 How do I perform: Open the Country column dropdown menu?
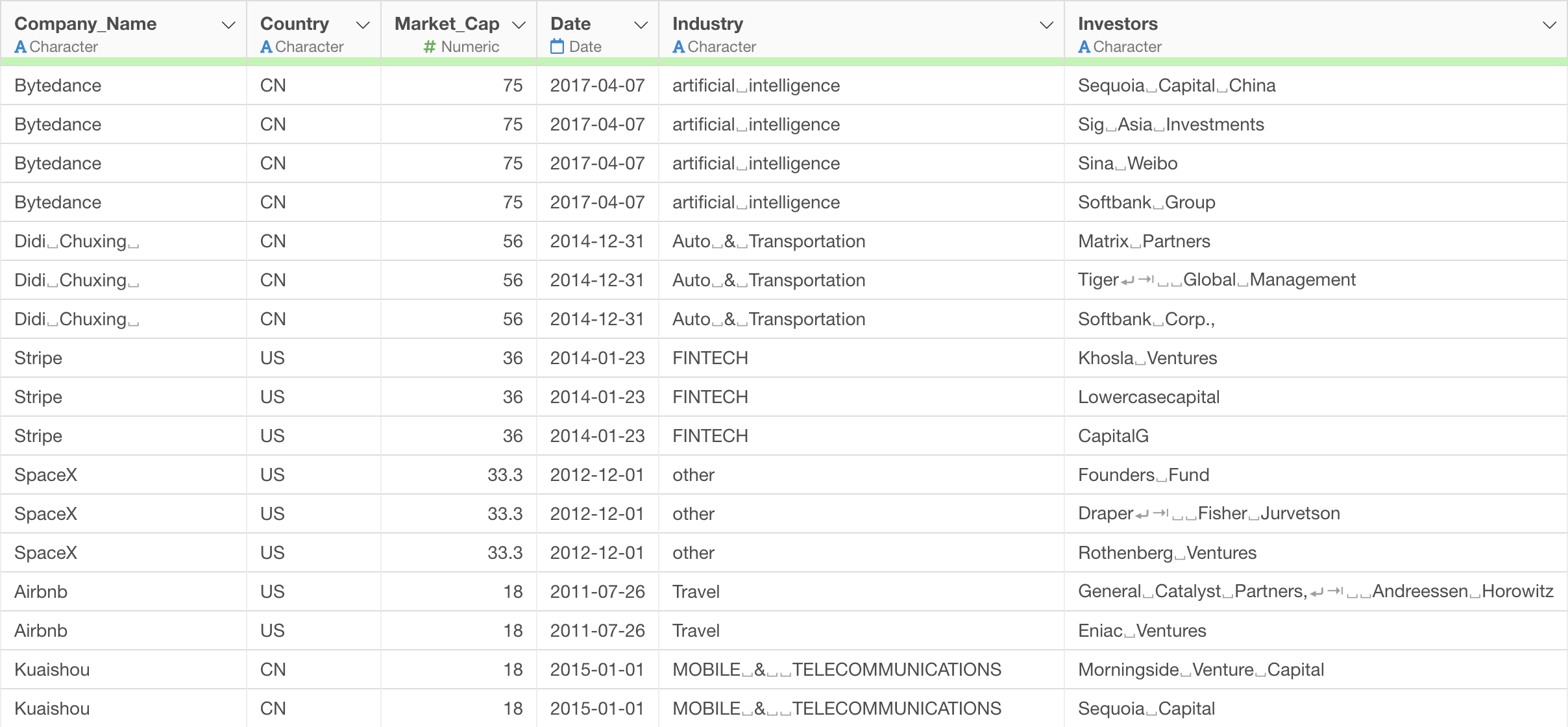pyautogui.click(x=363, y=25)
